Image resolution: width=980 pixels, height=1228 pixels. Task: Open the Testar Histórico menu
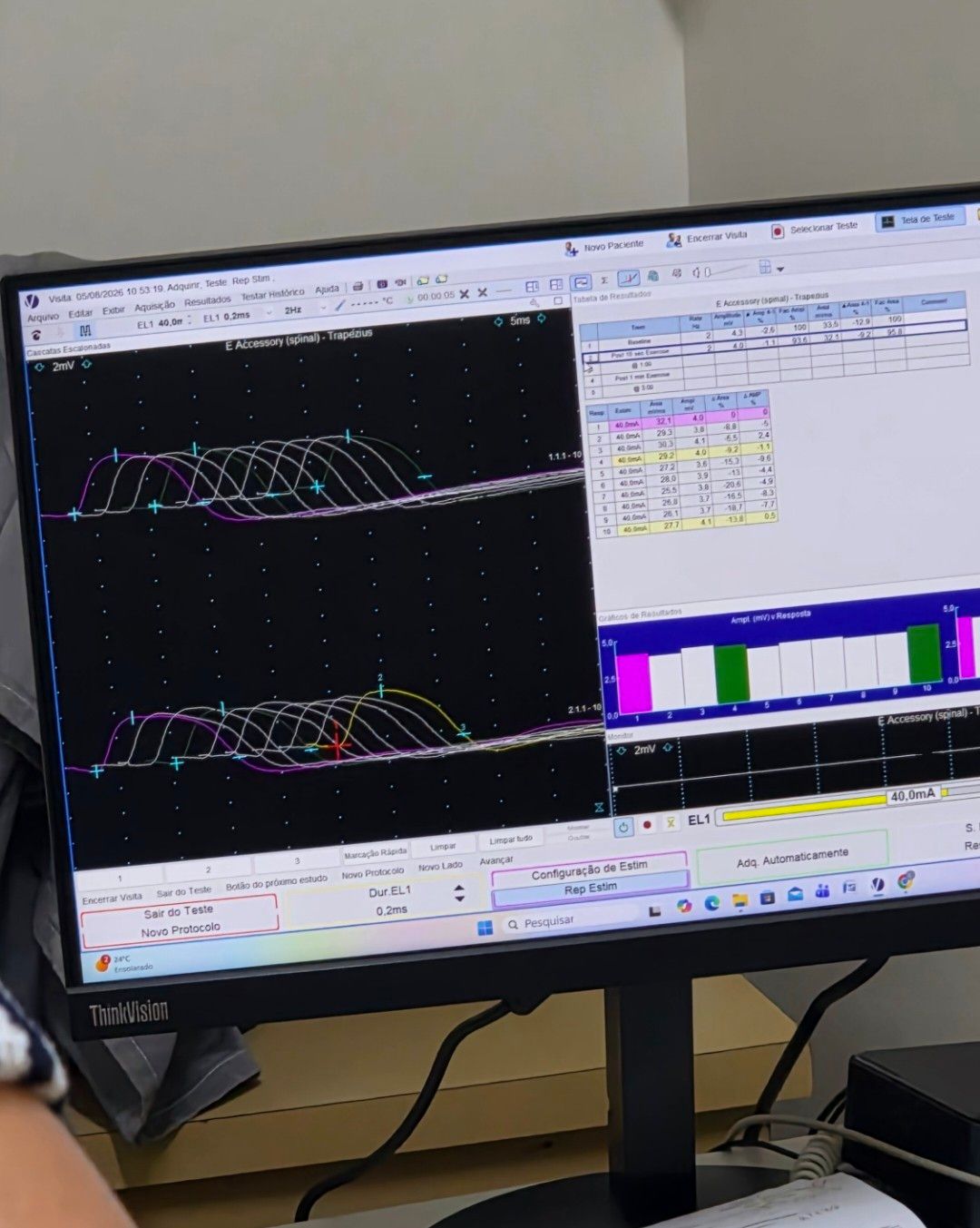pyautogui.click(x=272, y=295)
